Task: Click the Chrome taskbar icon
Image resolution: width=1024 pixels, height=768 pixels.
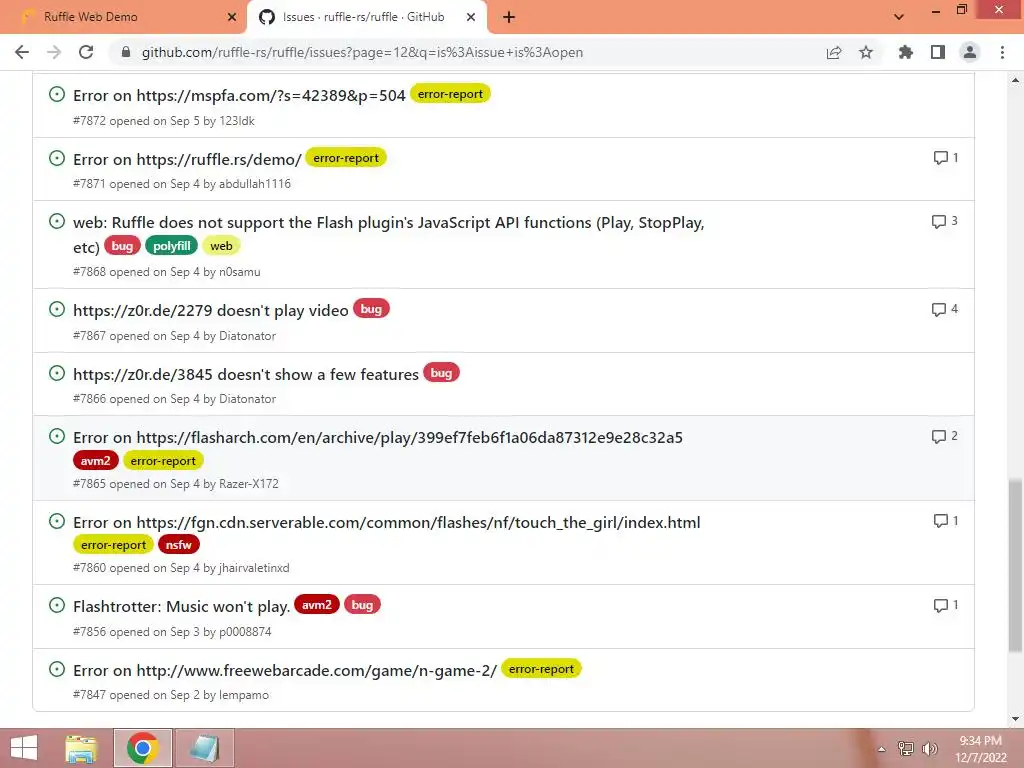Action: click(143, 748)
